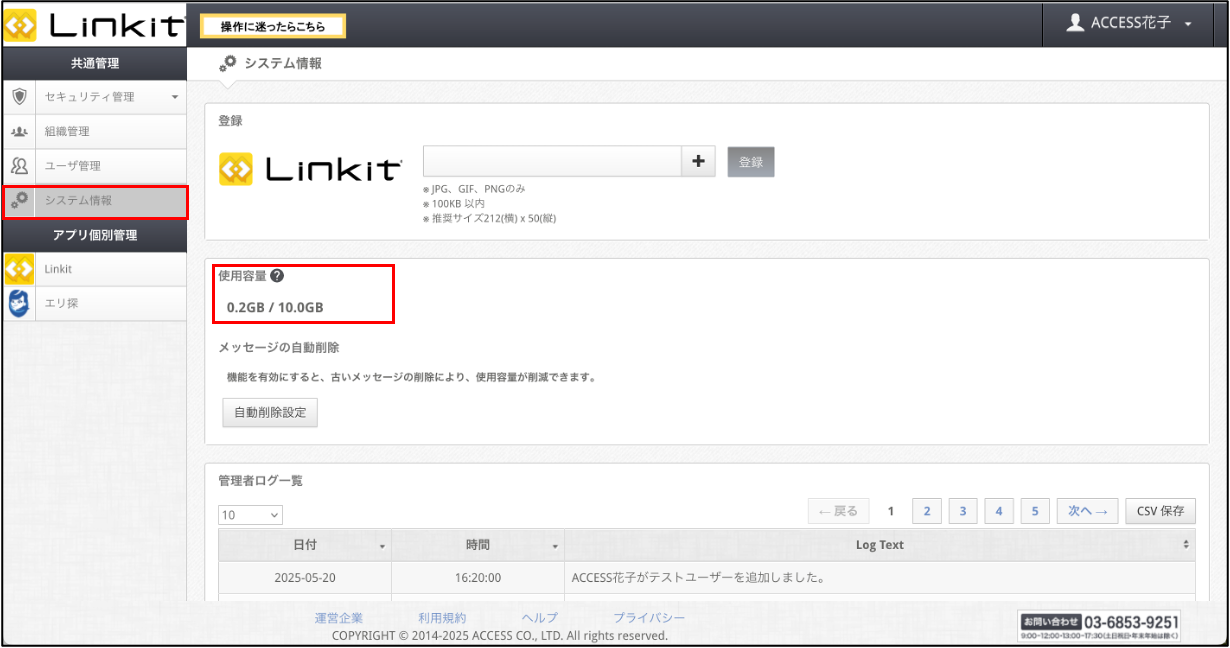The image size is (1230, 648).
Task: Click the gears icon for システム情報
Action: click(19, 200)
